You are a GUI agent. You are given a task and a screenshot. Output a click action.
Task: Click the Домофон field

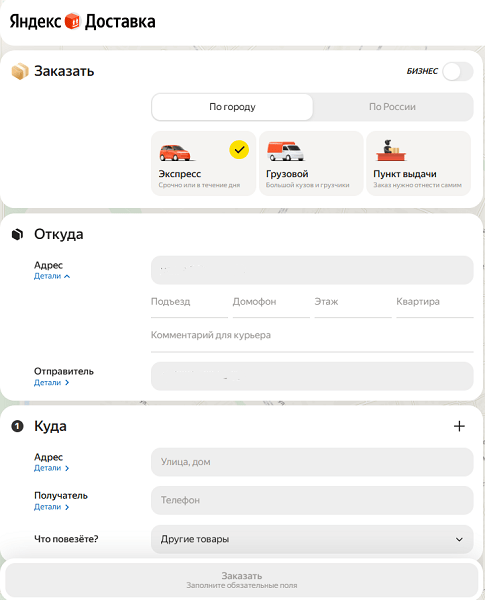[x=271, y=306]
